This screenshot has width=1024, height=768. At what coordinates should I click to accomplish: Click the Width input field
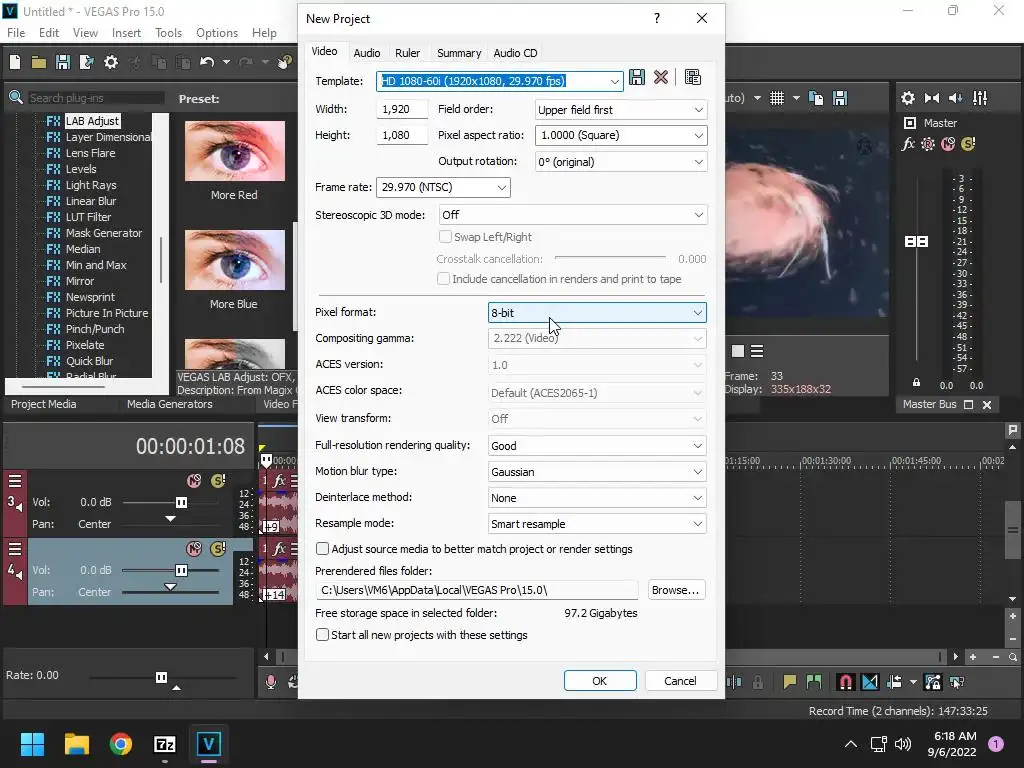click(x=402, y=109)
